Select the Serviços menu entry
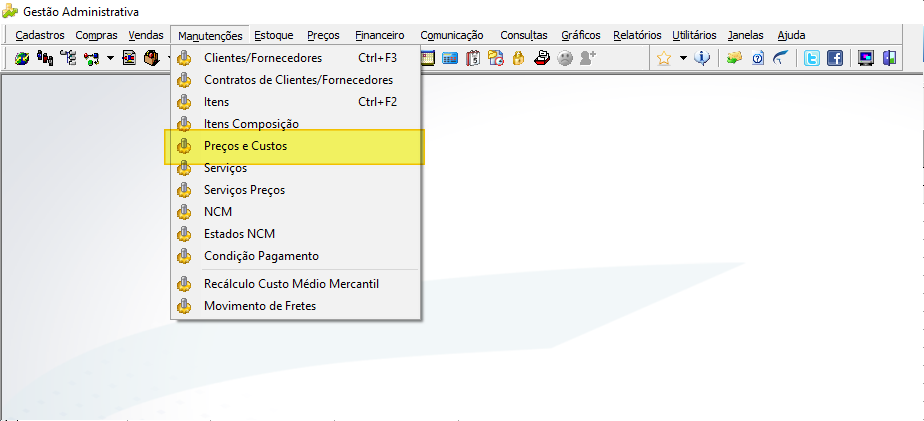The width and height of the screenshot is (924, 421). click(x=296, y=168)
